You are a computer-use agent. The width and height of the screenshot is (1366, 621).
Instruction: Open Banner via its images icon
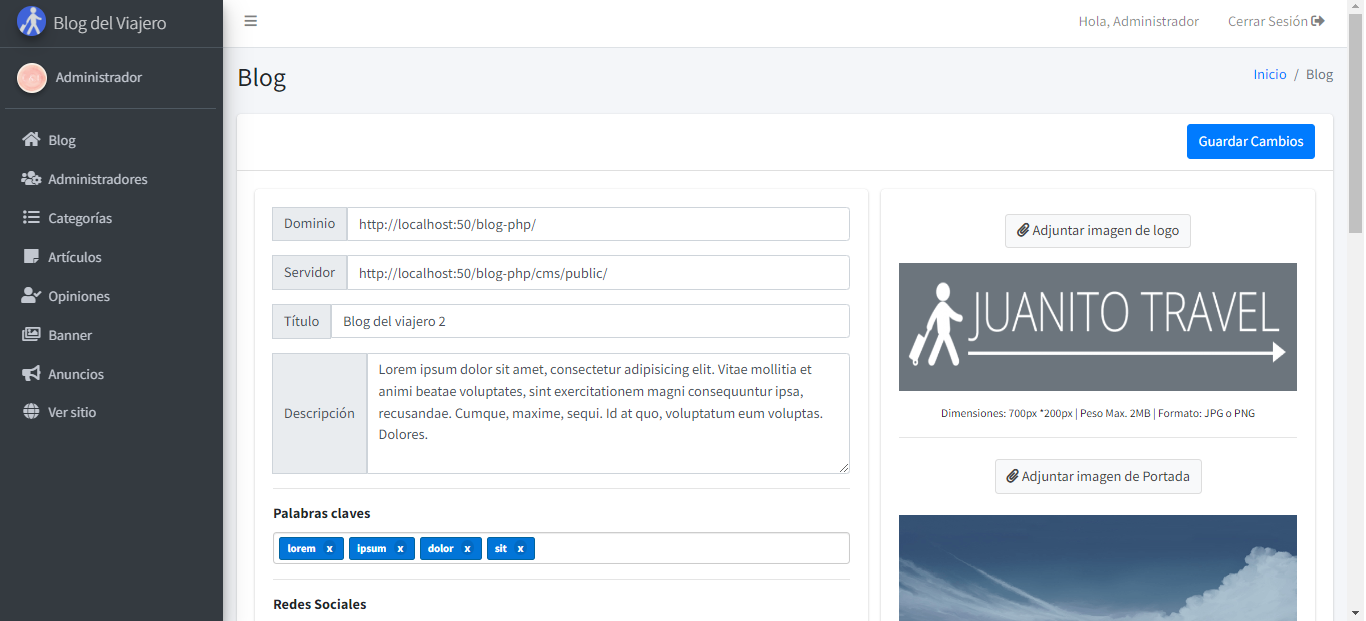point(31,335)
